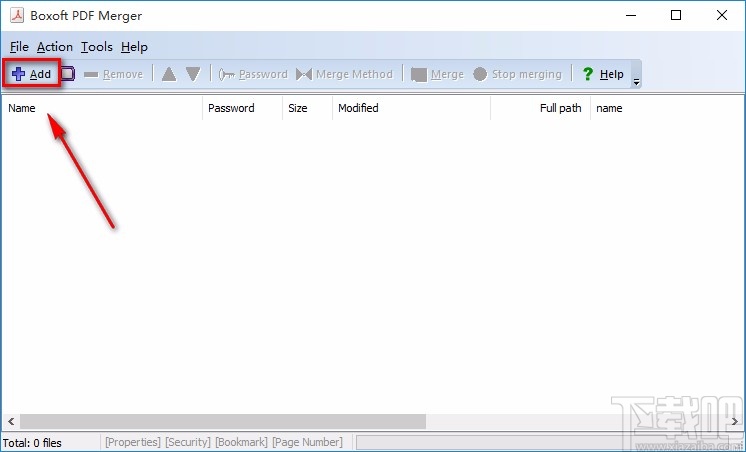Click the Remove toolbar button
The height and width of the screenshot is (452, 746).
[x=113, y=74]
